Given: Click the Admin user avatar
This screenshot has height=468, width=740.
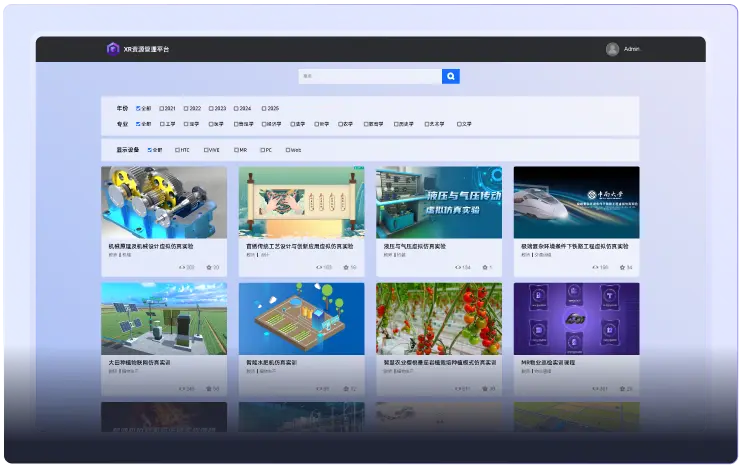Looking at the screenshot, I should pos(612,49).
